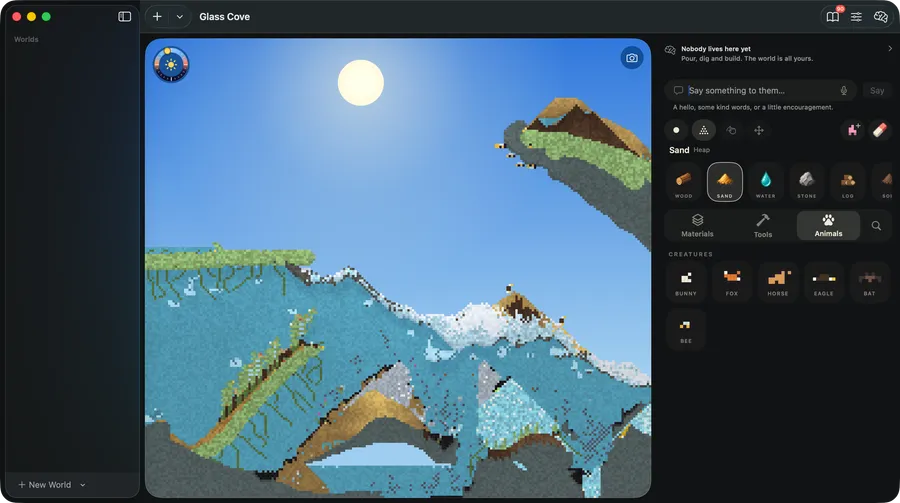Activate the microphone icon
900x503 pixels.
click(844, 90)
